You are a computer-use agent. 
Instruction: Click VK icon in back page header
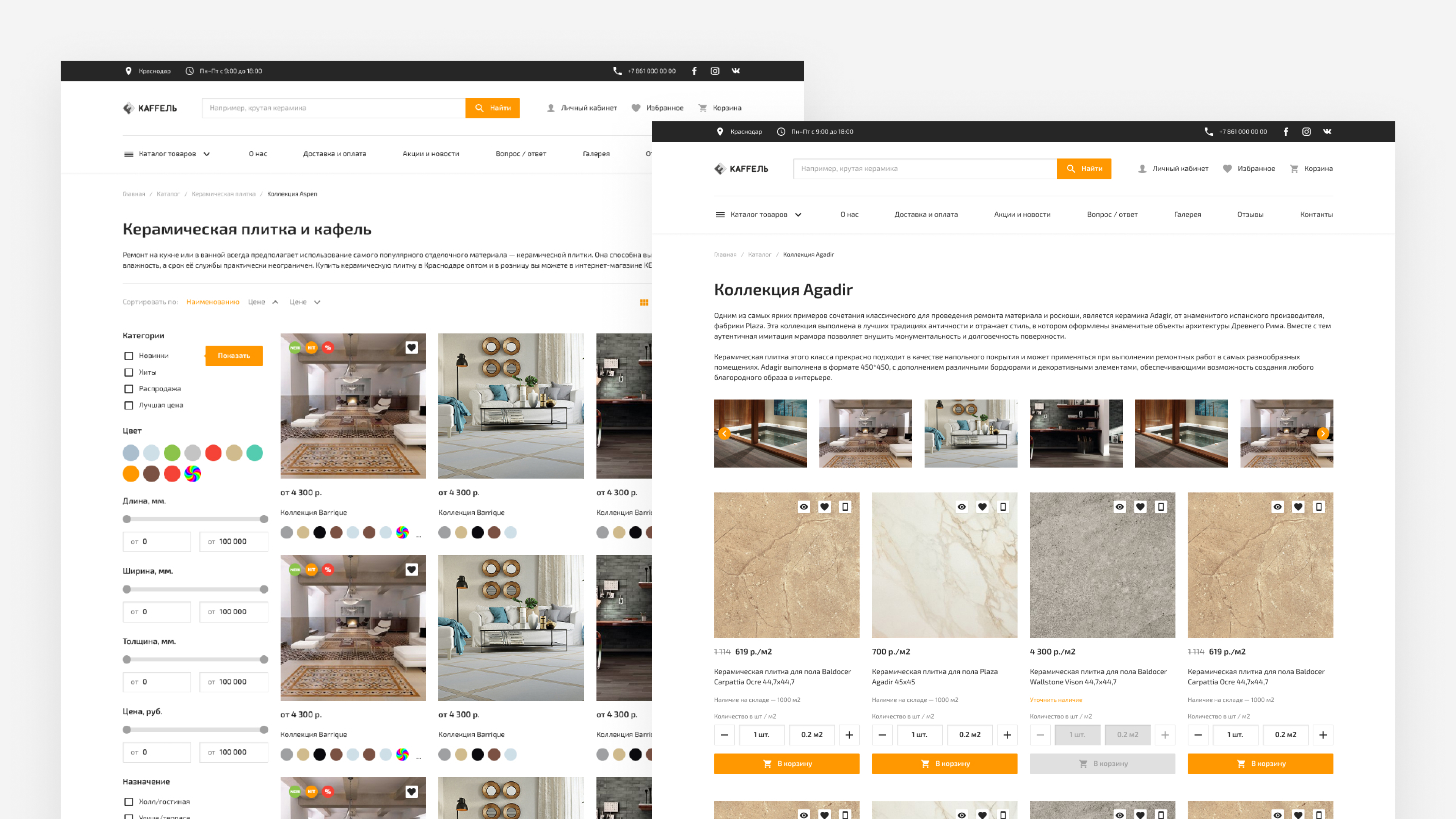pyautogui.click(x=735, y=71)
